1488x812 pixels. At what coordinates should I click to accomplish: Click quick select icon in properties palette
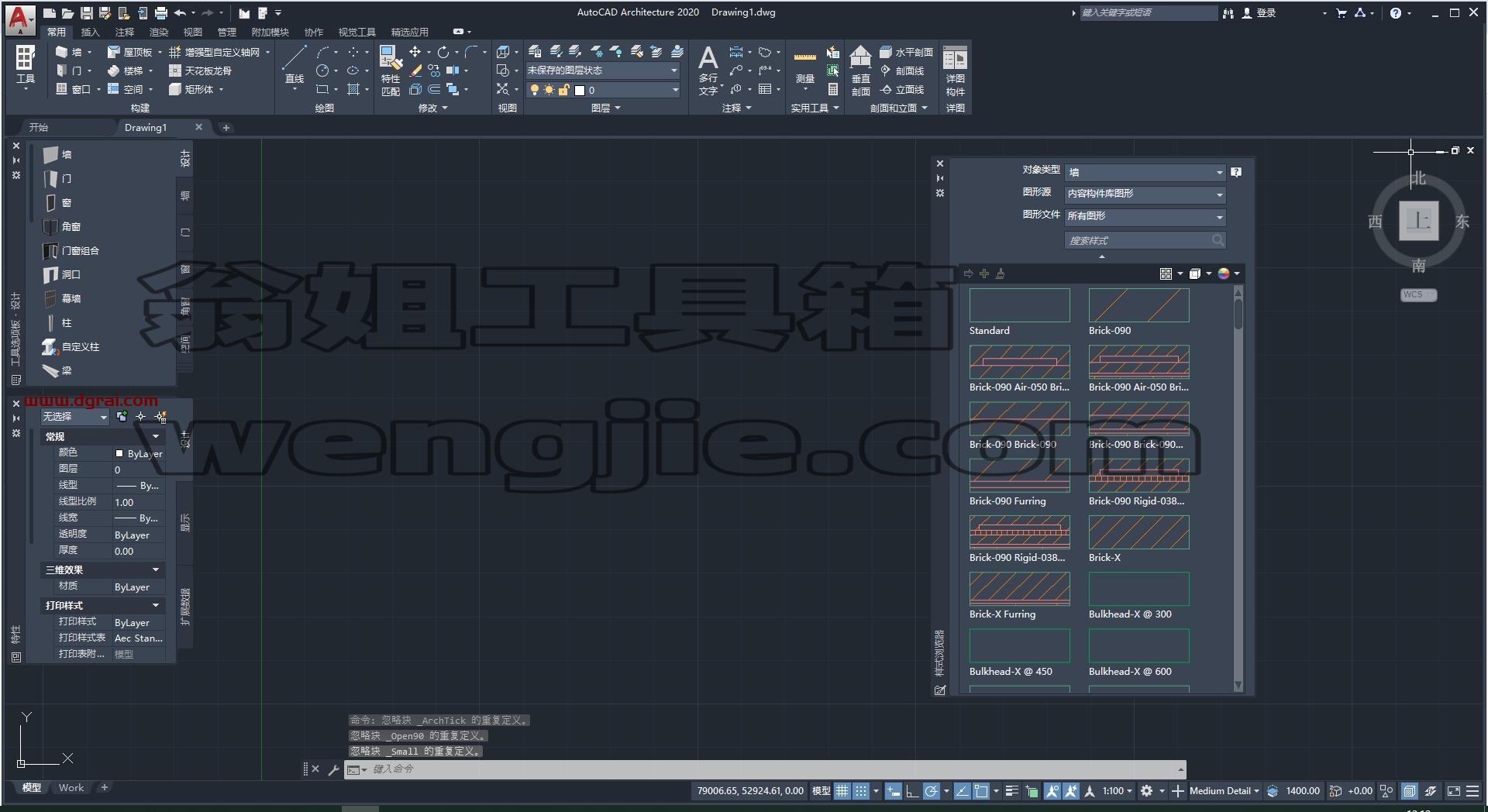tap(160, 417)
